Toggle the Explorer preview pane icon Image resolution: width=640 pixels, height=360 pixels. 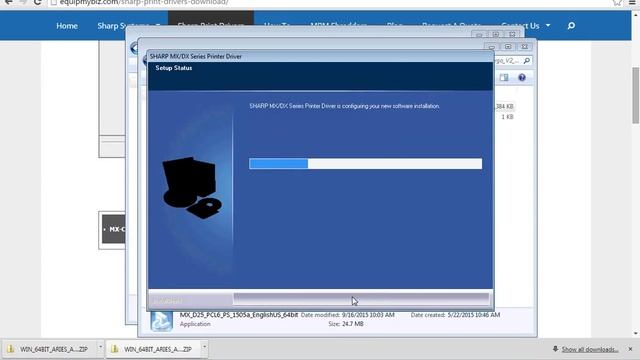504,78
